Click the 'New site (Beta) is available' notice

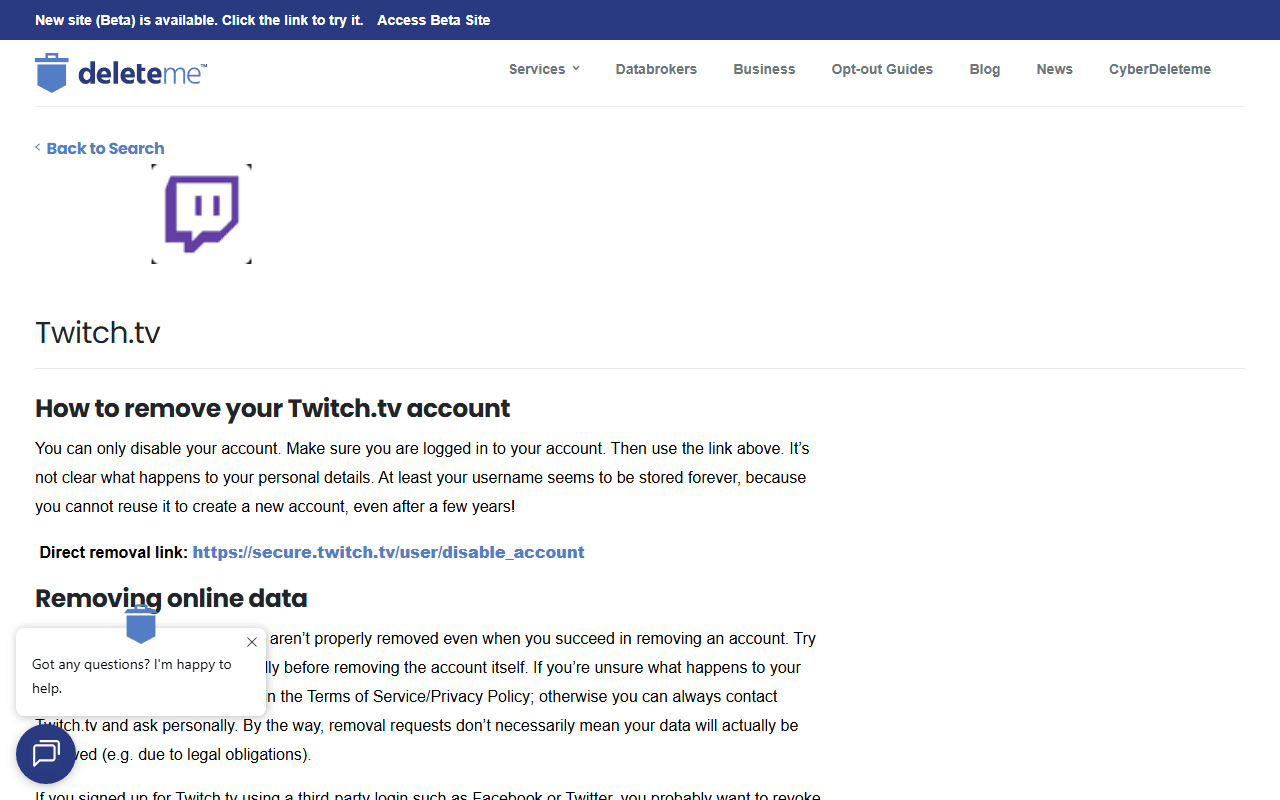point(199,20)
